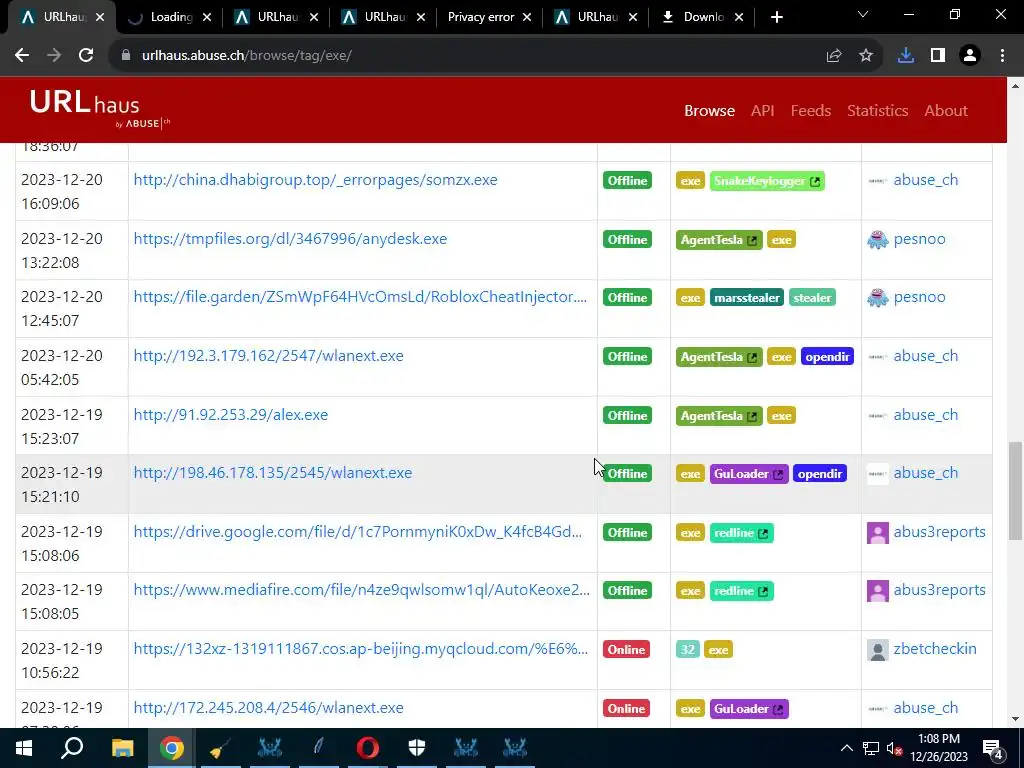Open File Explorer from taskbar
Image resolution: width=1024 pixels, height=768 pixels.
(122, 748)
